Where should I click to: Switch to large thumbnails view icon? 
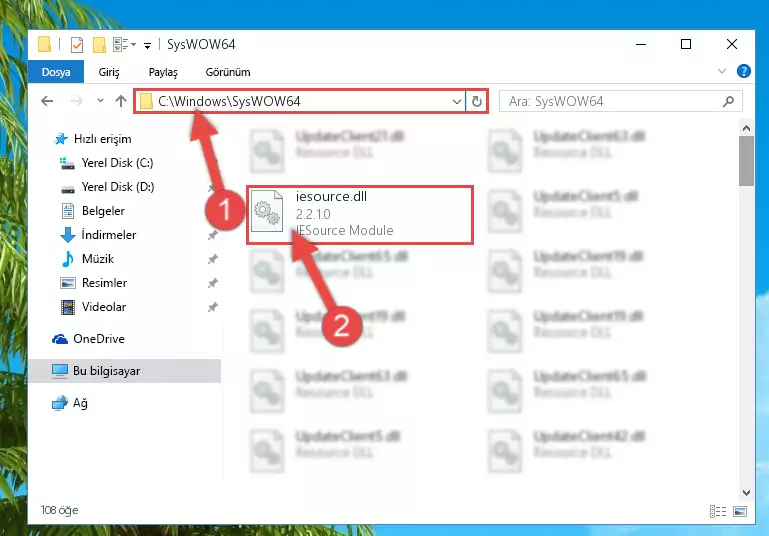(740, 511)
